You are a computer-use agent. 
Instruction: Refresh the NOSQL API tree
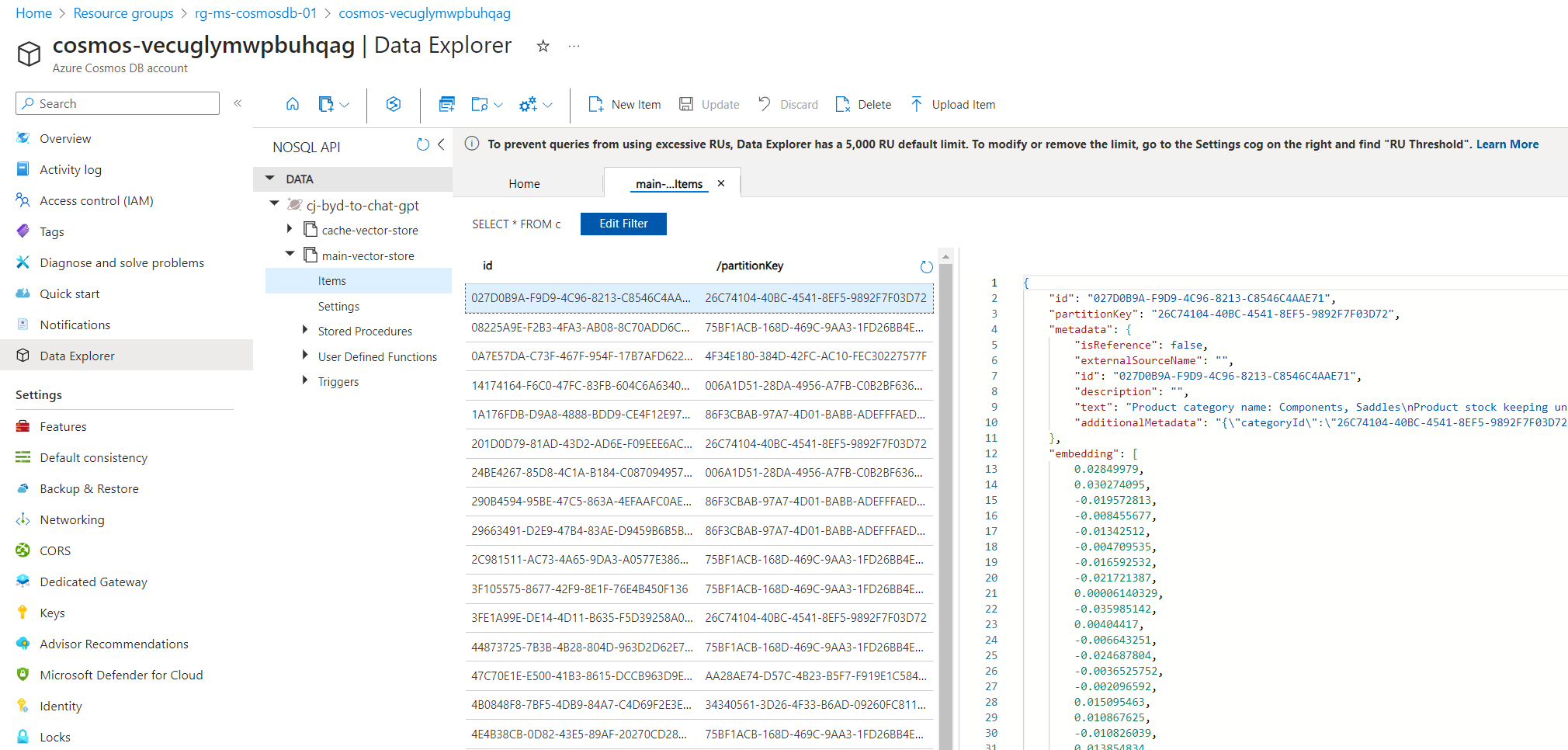(423, 144)
